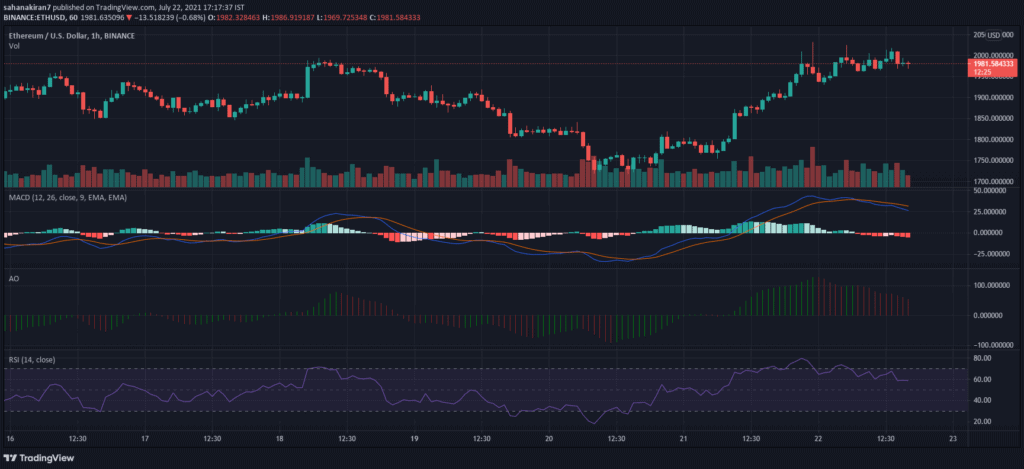This screenshot has width=1024, height=469.
Task: Click the 20.00 level on the RSI scale
Action: click(x=983, y=422)
